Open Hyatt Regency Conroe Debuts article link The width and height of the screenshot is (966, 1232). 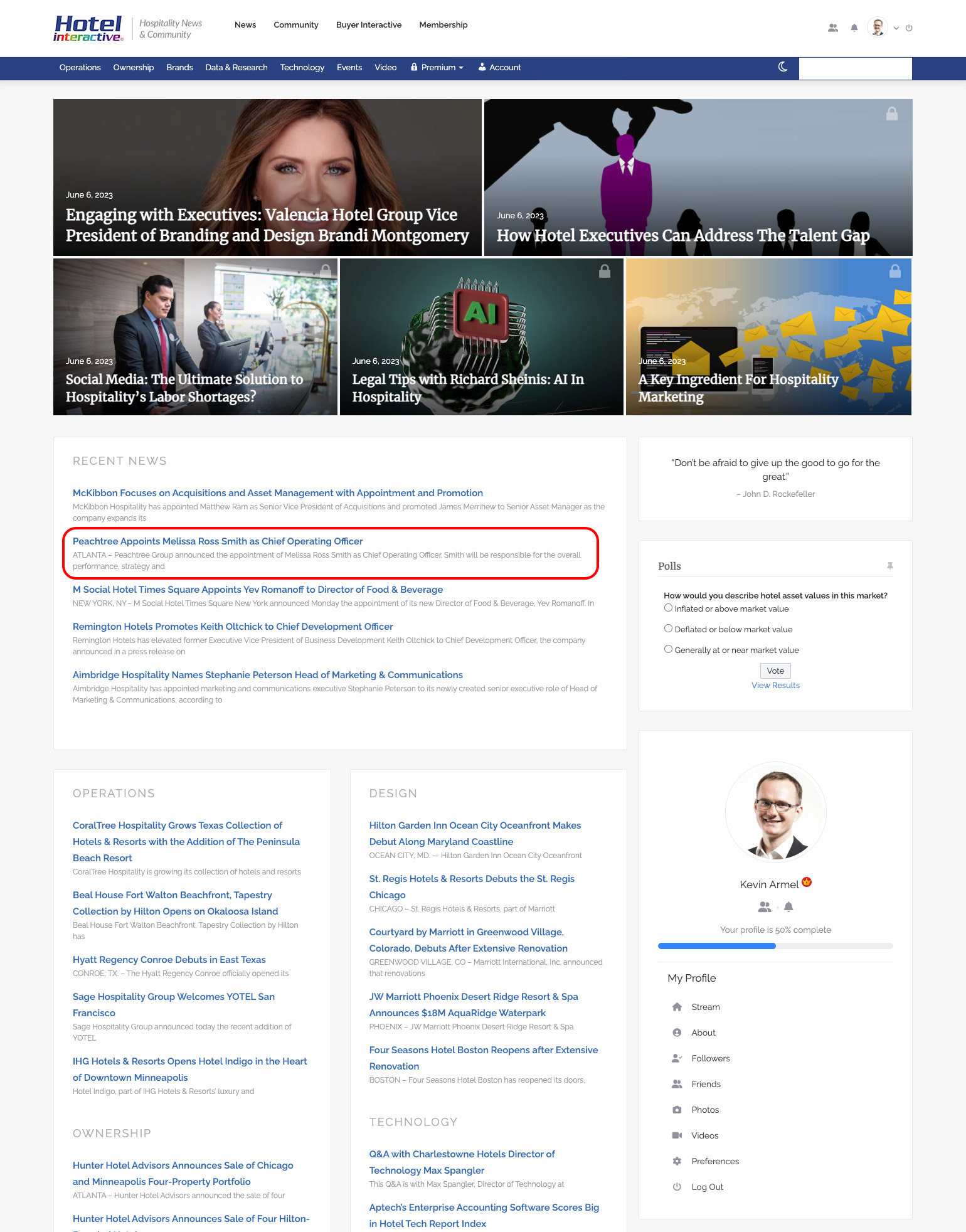coord(169,960)
